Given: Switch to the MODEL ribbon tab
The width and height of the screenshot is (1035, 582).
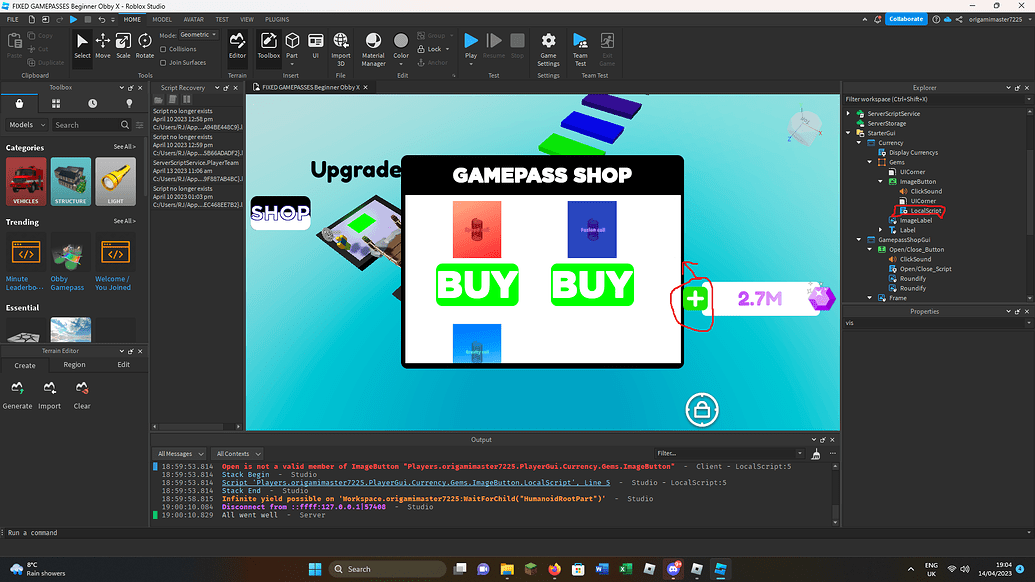Looking at the screenshot, I should click(x=164, y=18).
